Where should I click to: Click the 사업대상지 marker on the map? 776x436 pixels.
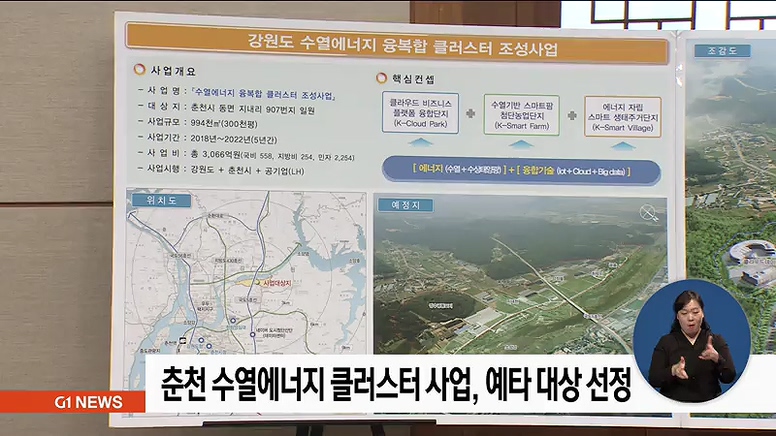coord(273,283)
